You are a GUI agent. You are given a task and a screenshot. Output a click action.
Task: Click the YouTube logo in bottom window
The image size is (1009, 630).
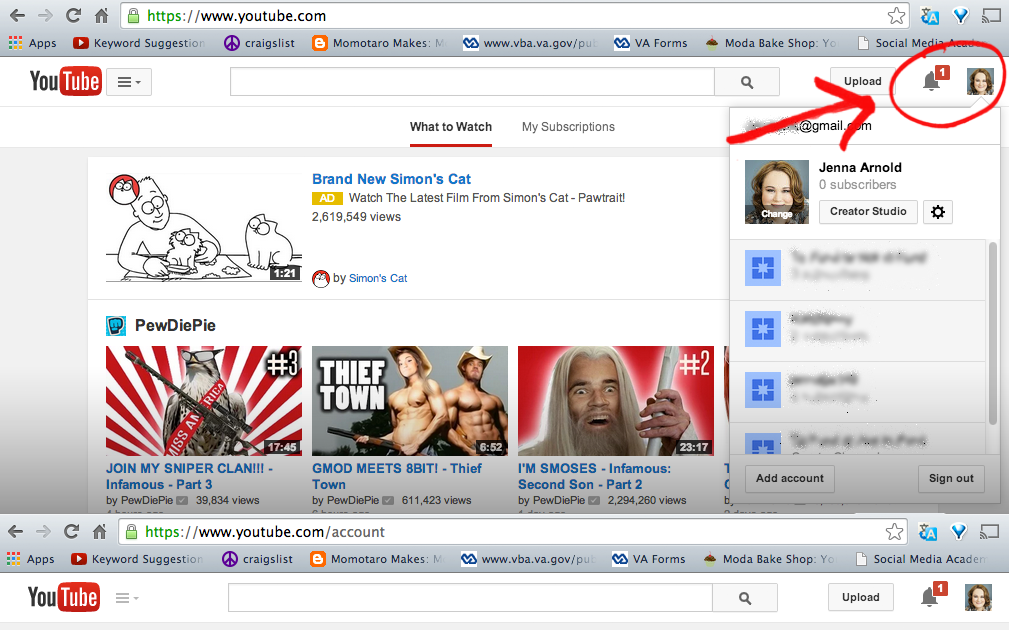63,597
